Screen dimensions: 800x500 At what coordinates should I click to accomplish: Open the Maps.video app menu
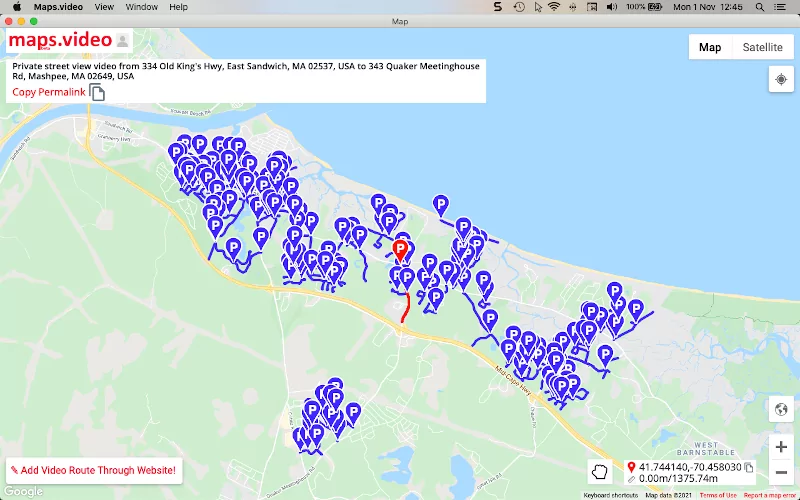point(58,7)
